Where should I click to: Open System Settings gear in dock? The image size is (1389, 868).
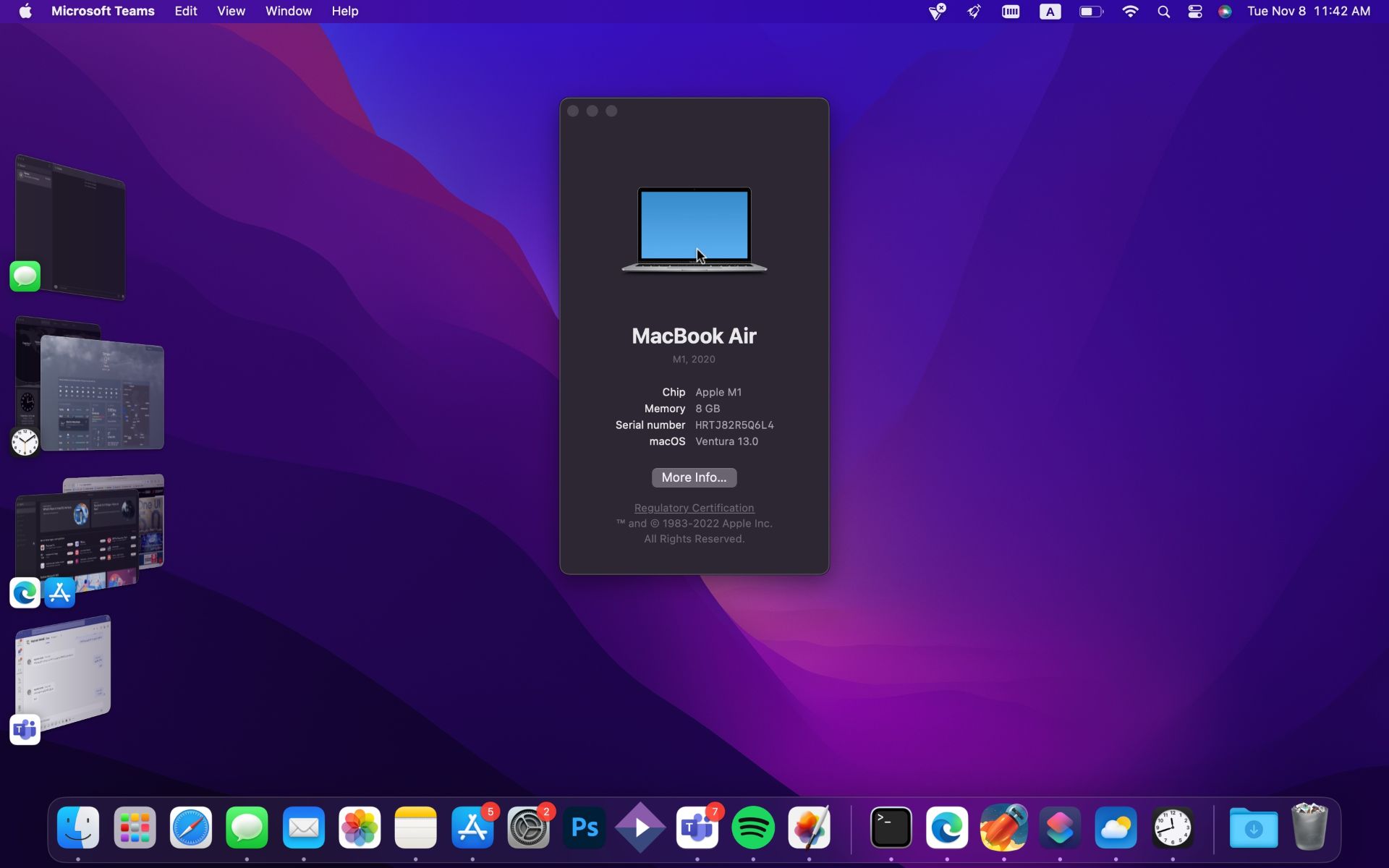tap(528, 827)
